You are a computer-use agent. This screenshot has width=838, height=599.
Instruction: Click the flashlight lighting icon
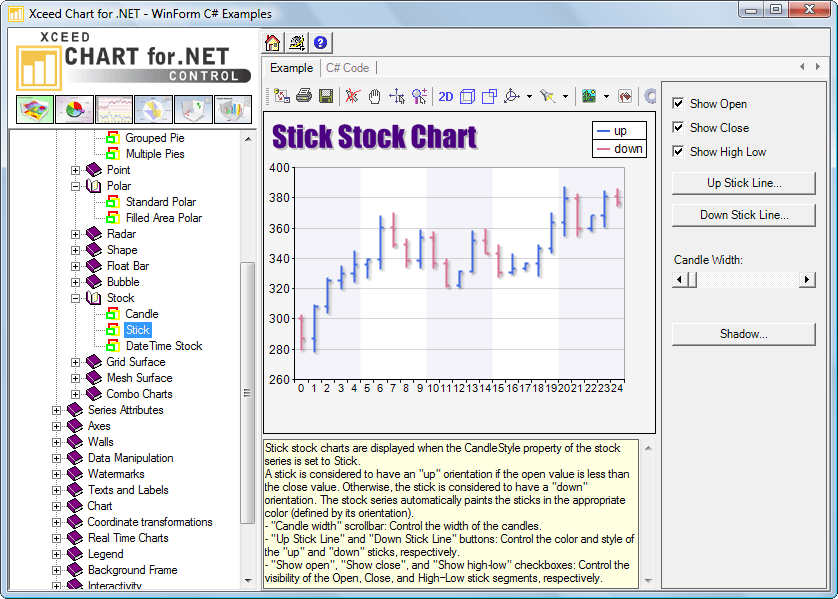coord(547,96)
